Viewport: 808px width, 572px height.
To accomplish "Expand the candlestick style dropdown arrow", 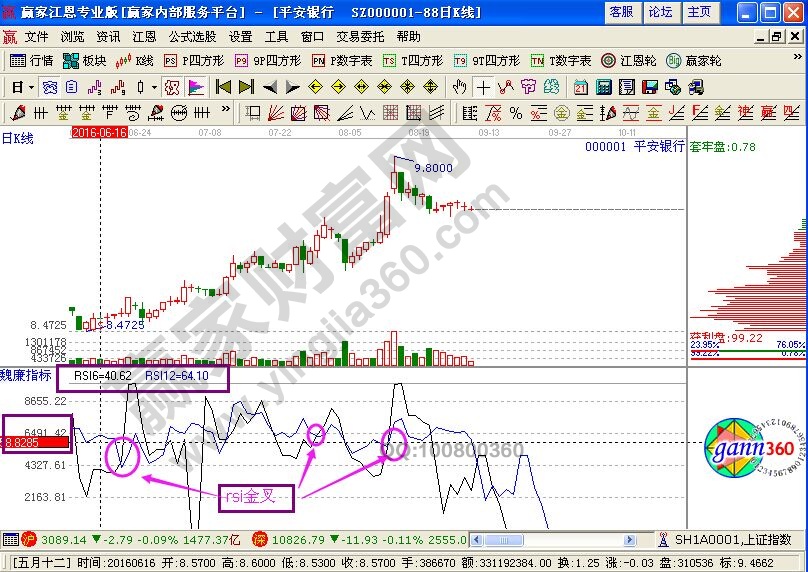I will pyautogui.click(x=153, y=86).
